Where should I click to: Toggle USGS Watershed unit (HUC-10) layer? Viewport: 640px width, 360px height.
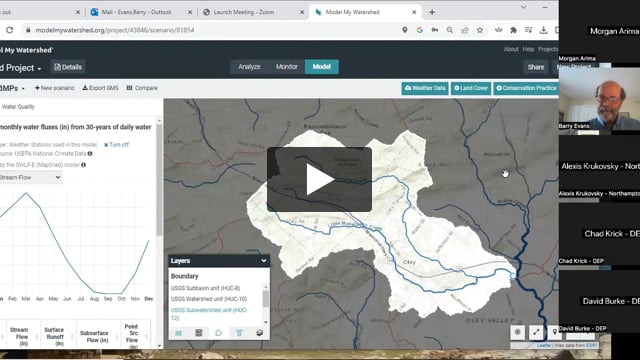209,299
